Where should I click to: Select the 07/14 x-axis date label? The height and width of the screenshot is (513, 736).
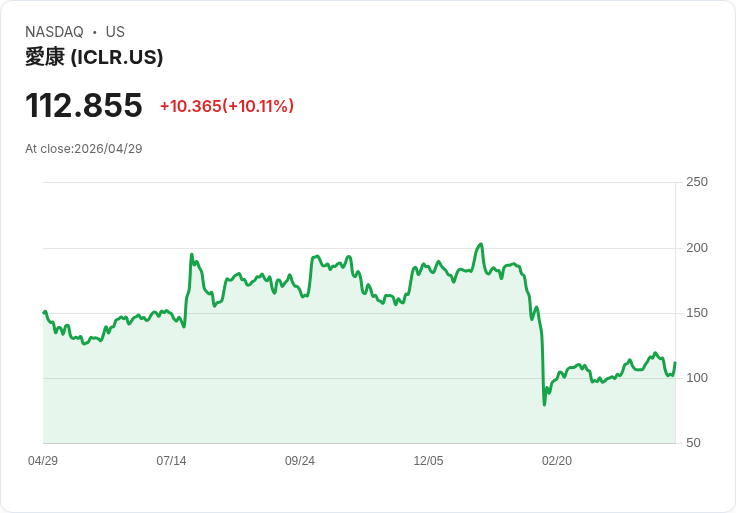171,460
